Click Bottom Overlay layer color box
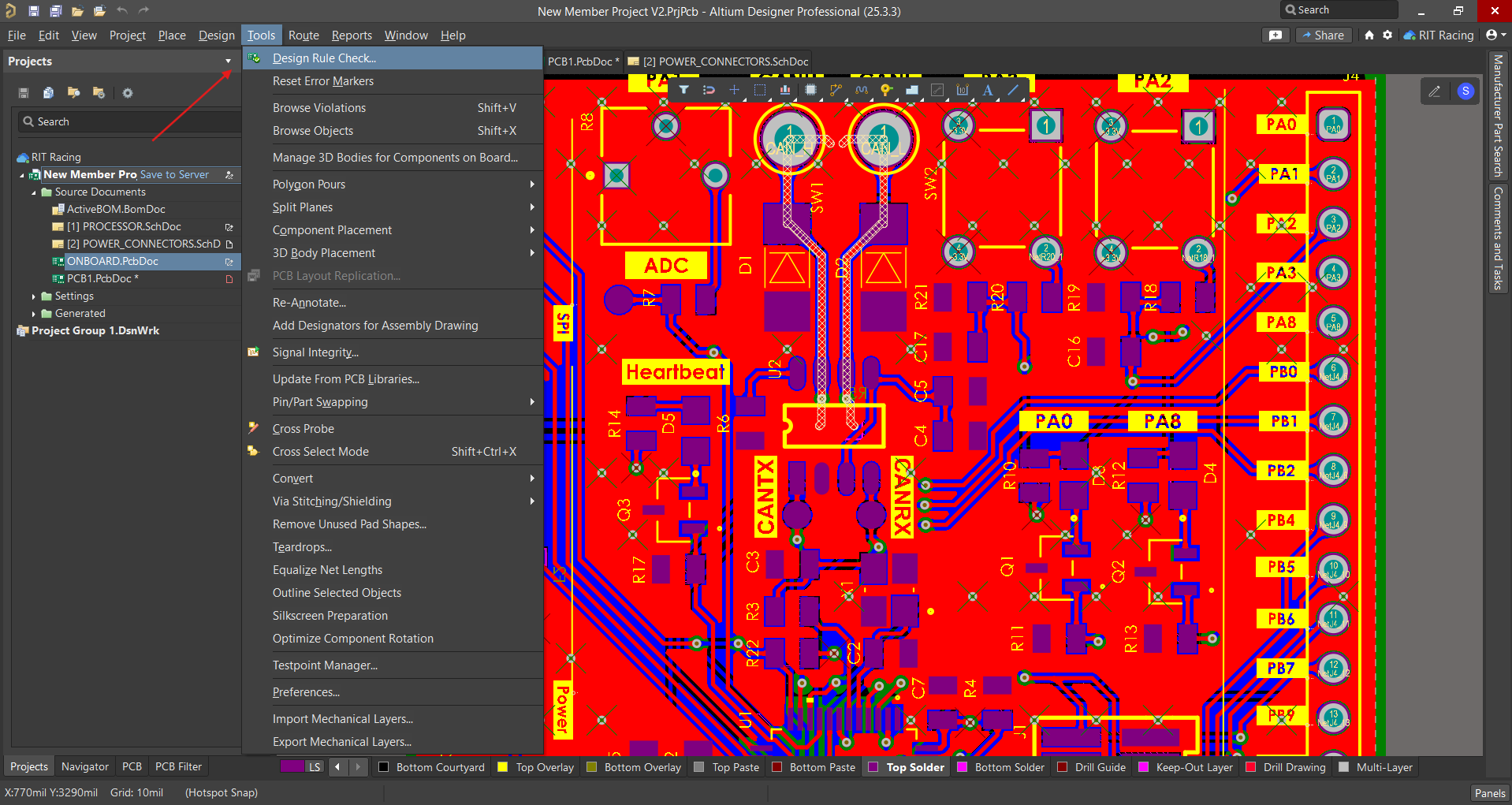 592,767
